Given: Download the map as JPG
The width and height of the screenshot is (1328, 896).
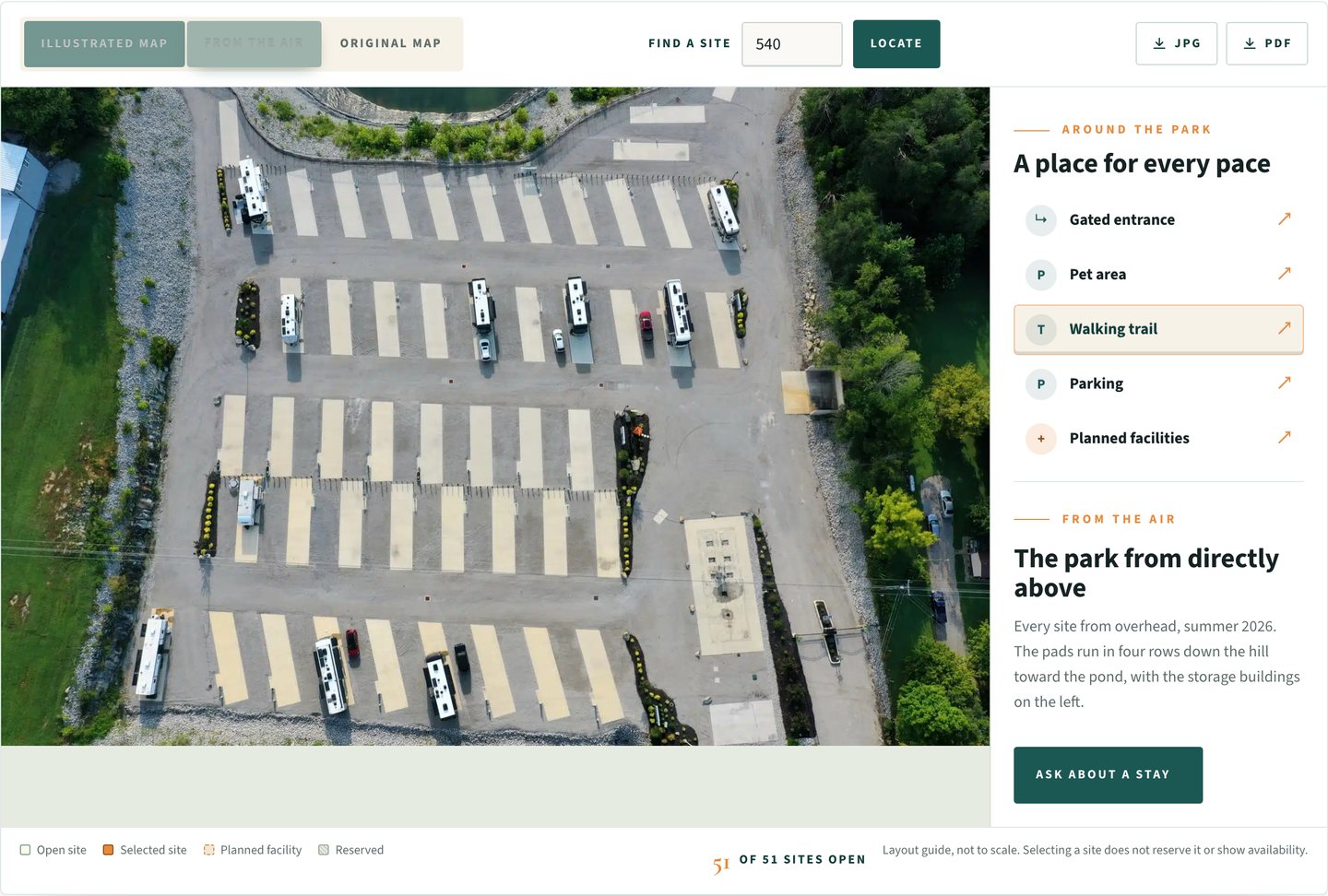Looking at the screenshot, I should [x=1177, y=43].
